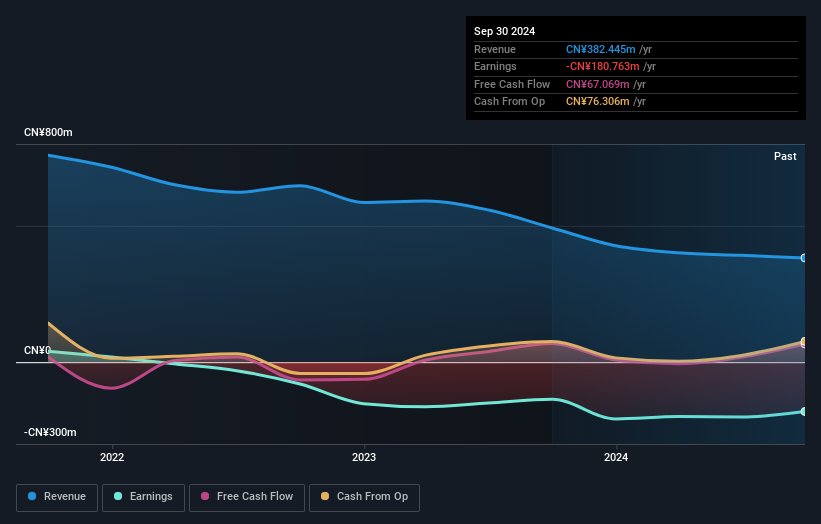821x524 pixels.
Task: Click the 2023 x-axis label
Action: [x=364, y=457]
